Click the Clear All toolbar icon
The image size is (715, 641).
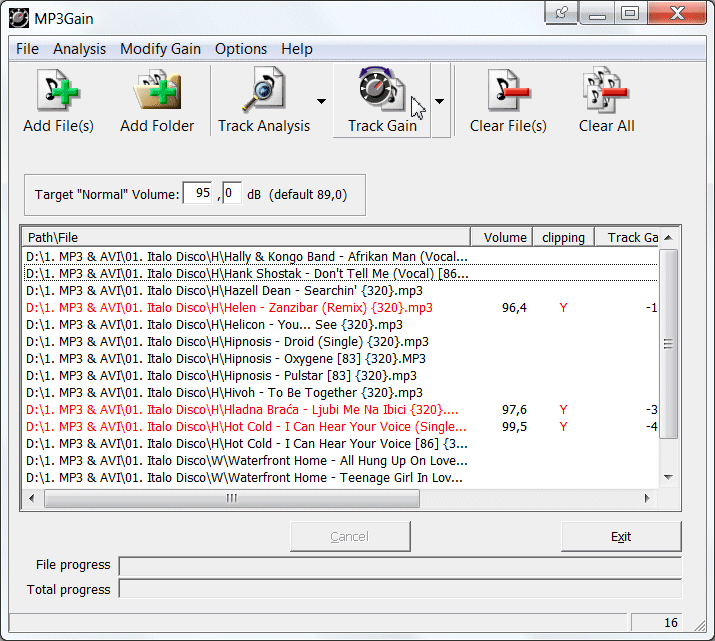pos(606,101)
